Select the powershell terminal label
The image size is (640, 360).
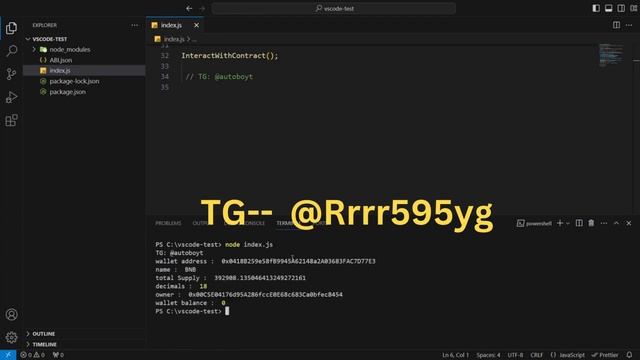(534, 223)
